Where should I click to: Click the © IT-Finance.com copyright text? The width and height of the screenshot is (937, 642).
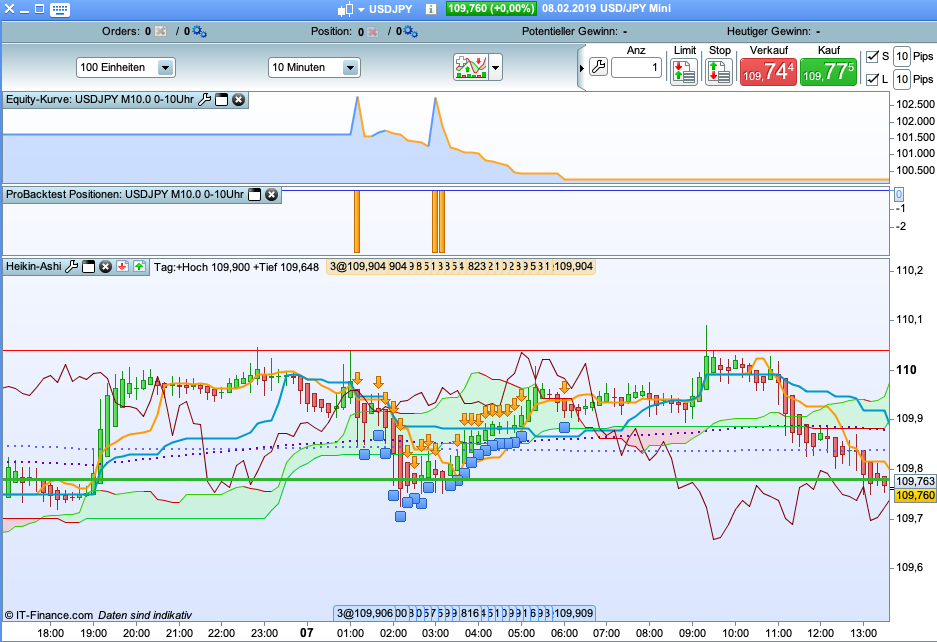click(x=49, y=615)
